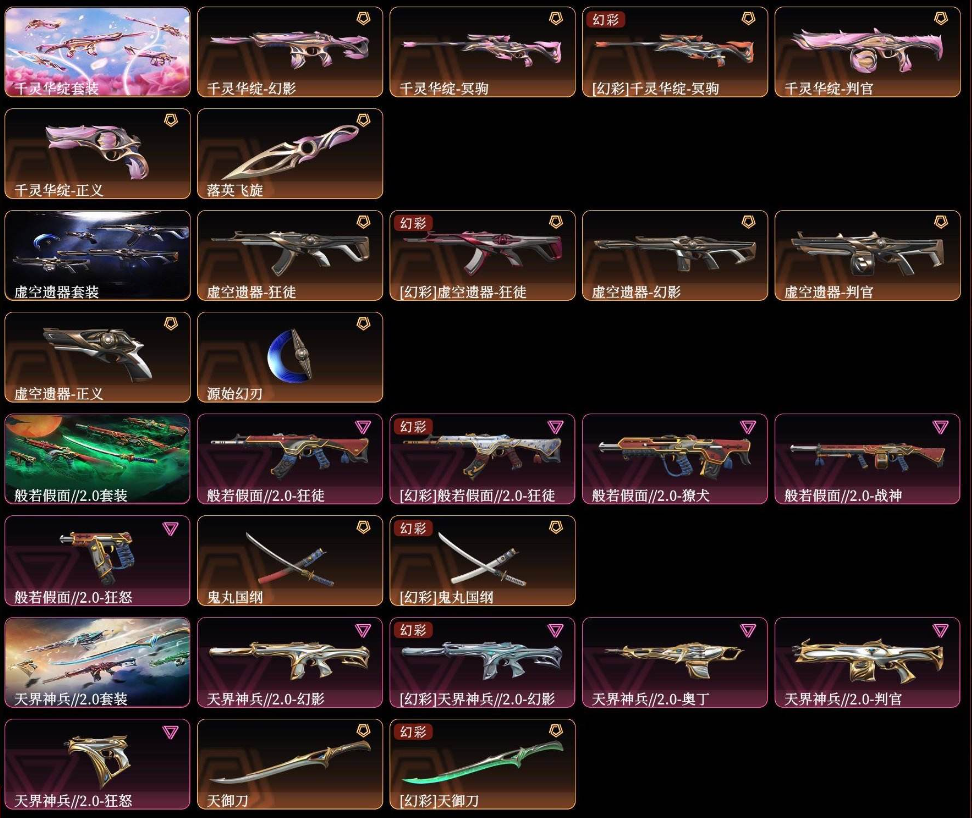This screenshot has width=972, height=818.
Task: Click the rarity badge on 源始幻刃
Action: coord(363,323)
